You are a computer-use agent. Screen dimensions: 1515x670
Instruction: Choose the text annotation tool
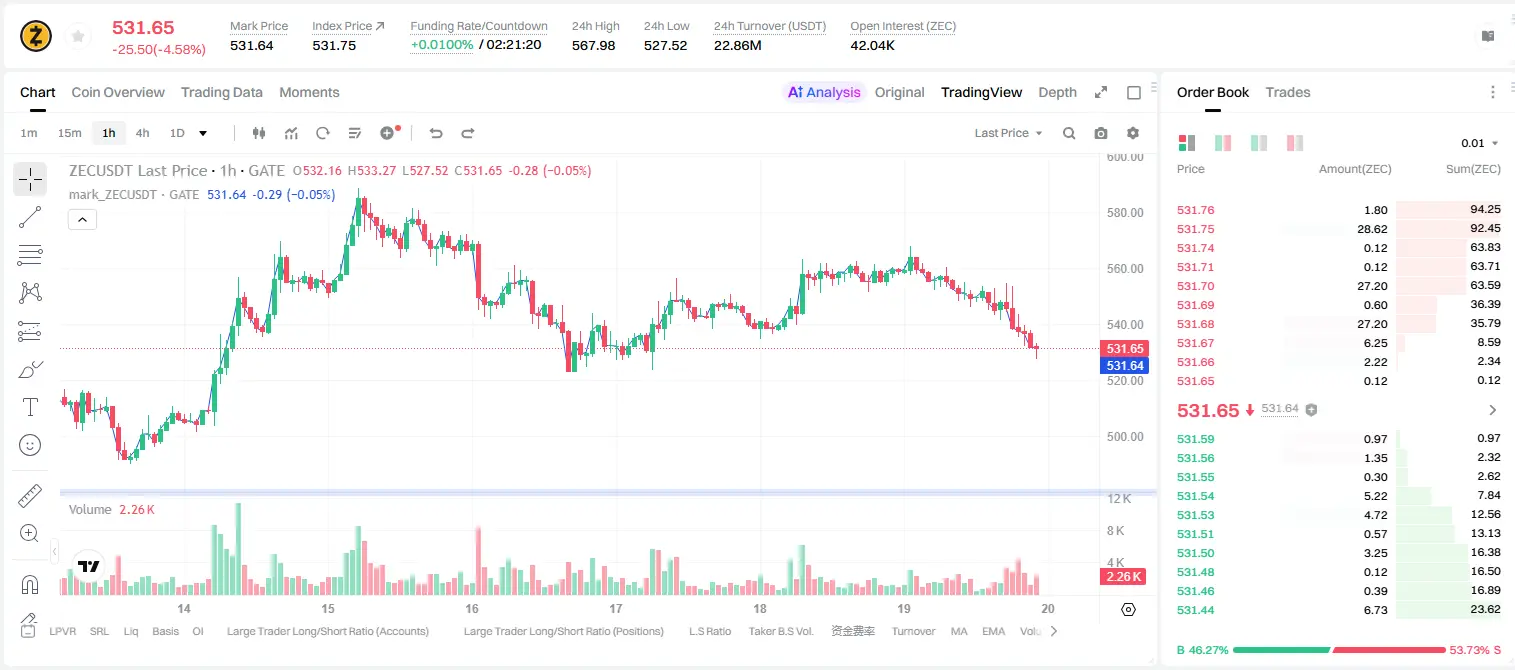point(30,407)
